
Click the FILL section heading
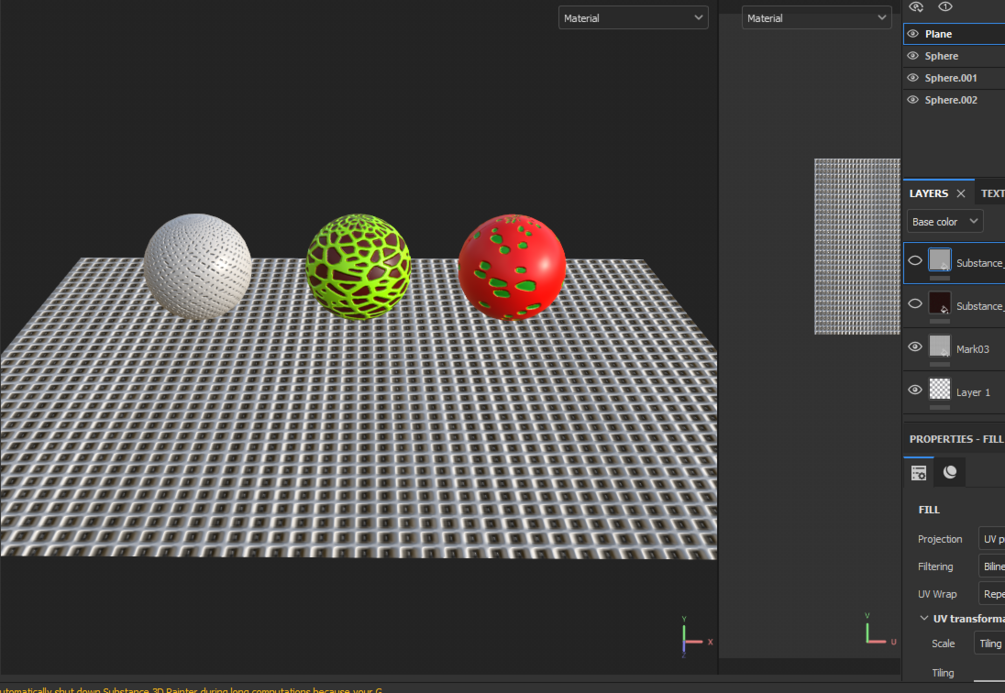929,510
